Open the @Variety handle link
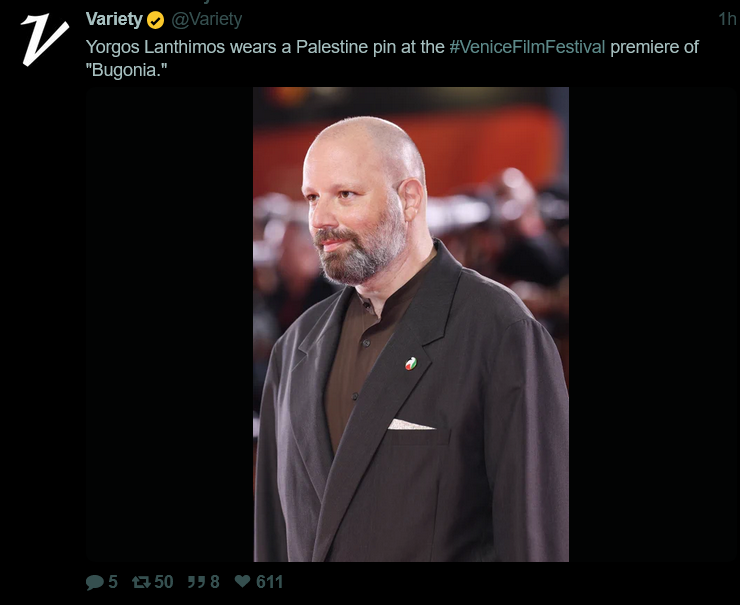The image size is (740, 605). [x=207, y=19]
